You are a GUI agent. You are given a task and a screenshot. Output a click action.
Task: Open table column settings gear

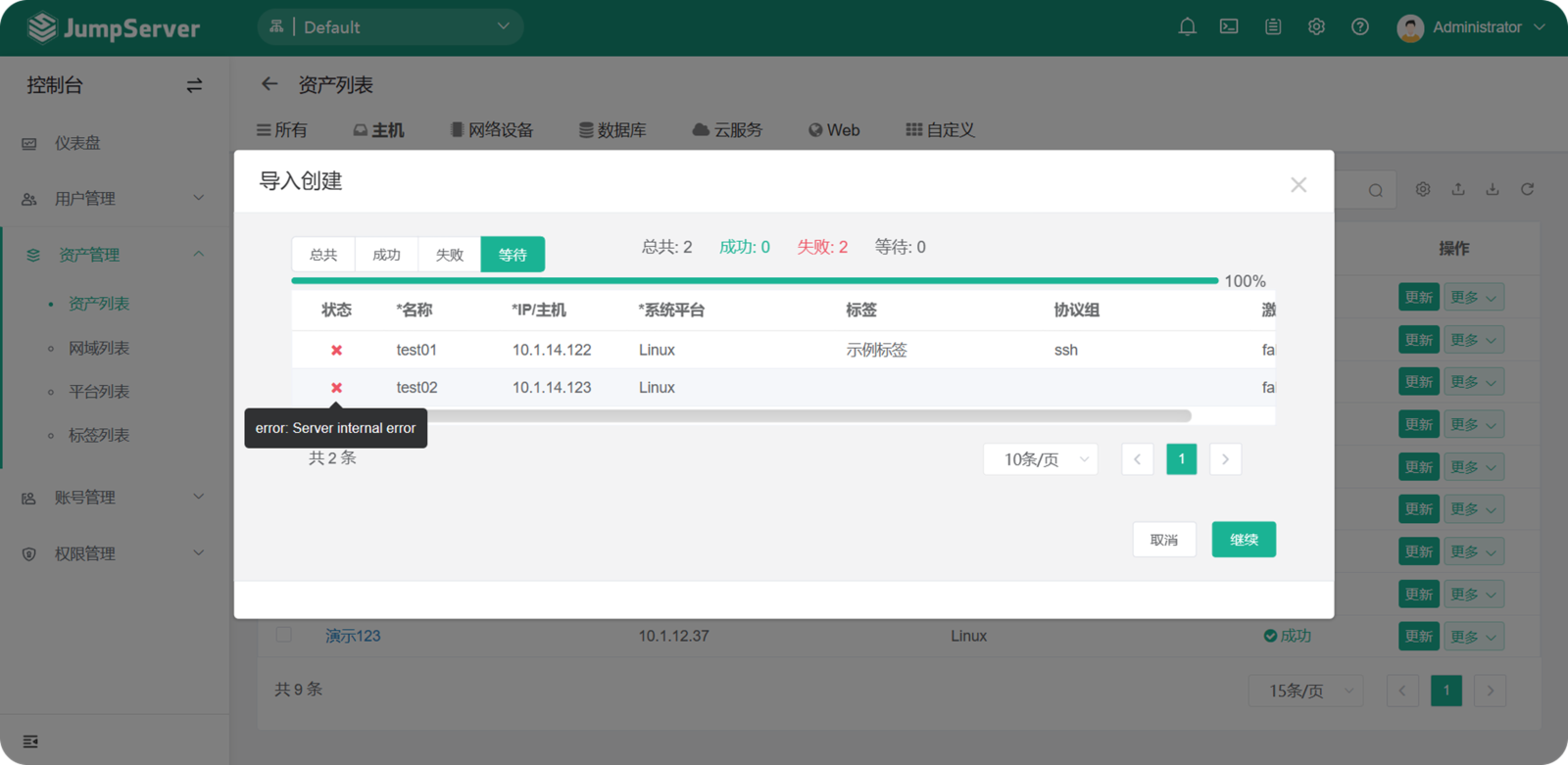(x=1423, y=189)
